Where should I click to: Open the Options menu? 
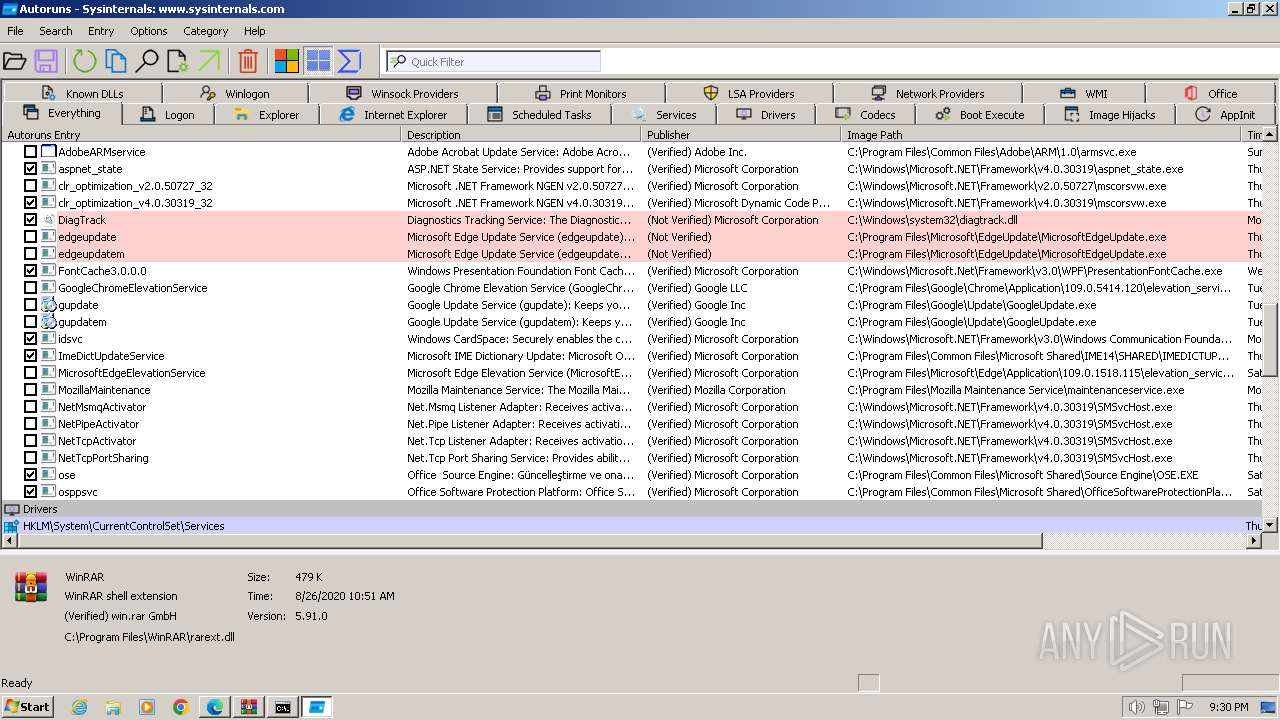pos(149,31)
